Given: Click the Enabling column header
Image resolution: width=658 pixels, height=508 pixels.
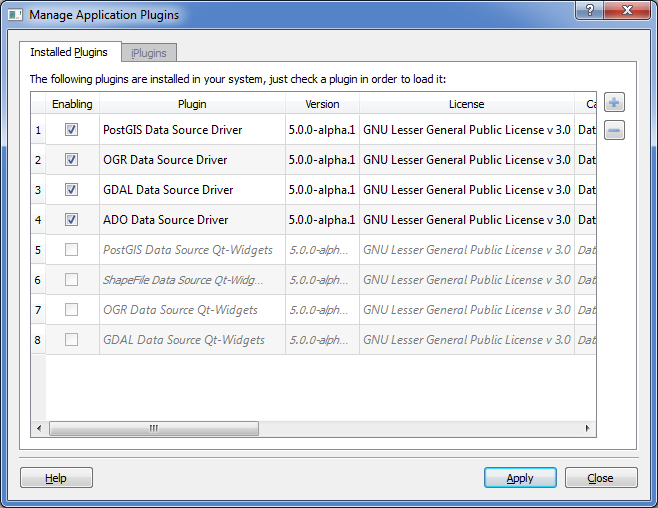Looking at the screenshot, I should (x=72, y=104).
